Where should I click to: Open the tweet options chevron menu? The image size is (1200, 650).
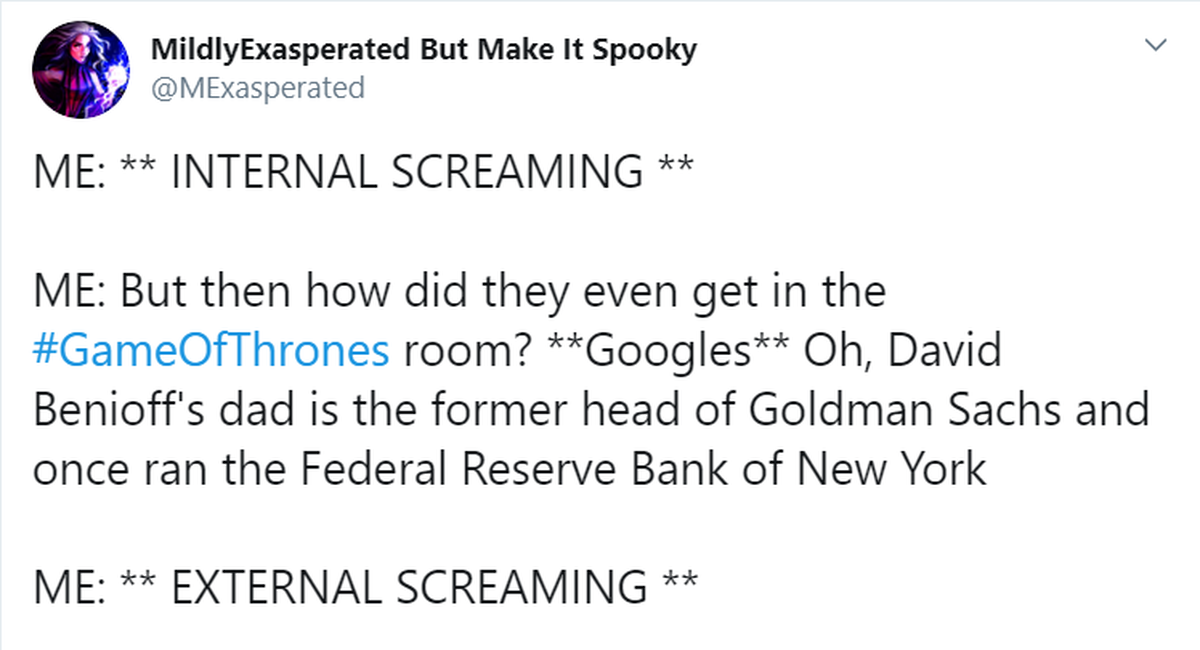click(x=1156, y=45)
